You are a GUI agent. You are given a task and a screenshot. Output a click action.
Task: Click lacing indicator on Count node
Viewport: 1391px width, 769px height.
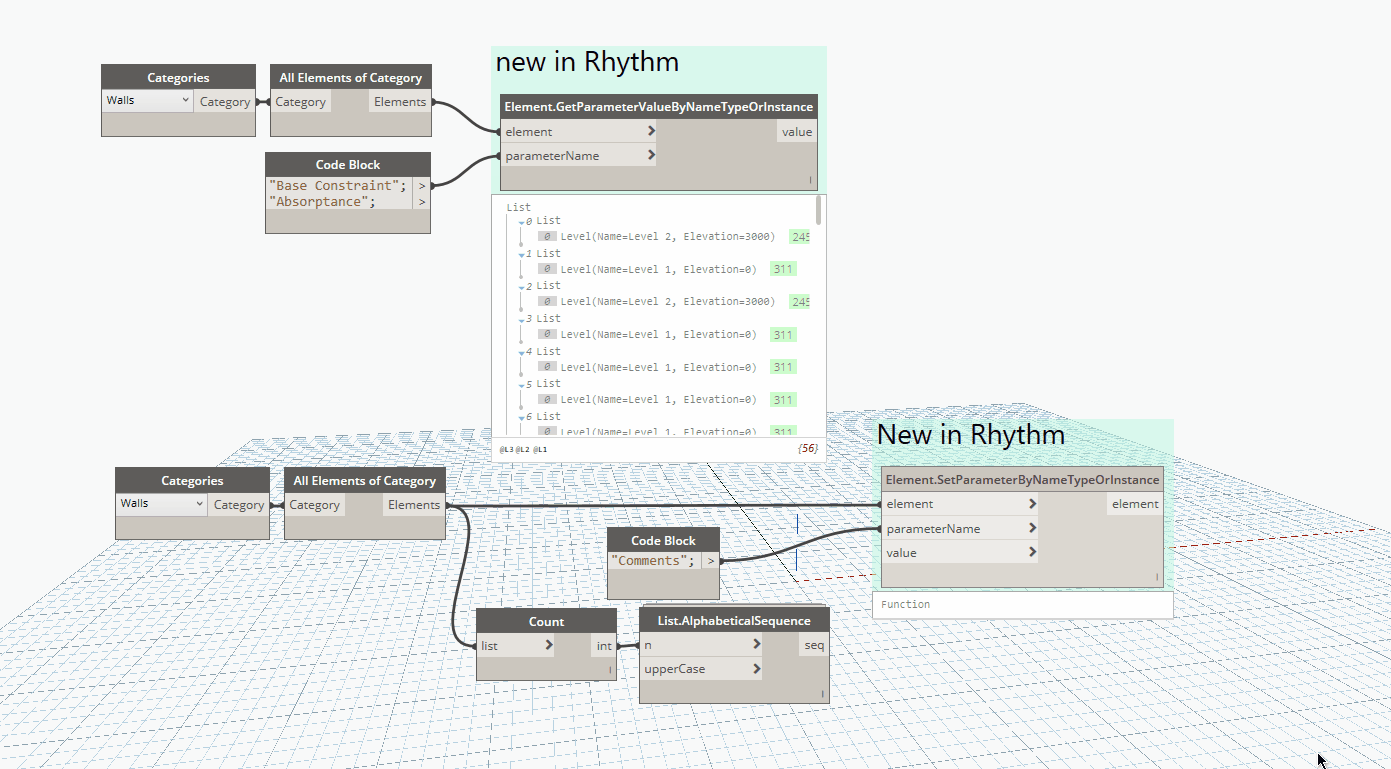point(610,671)
